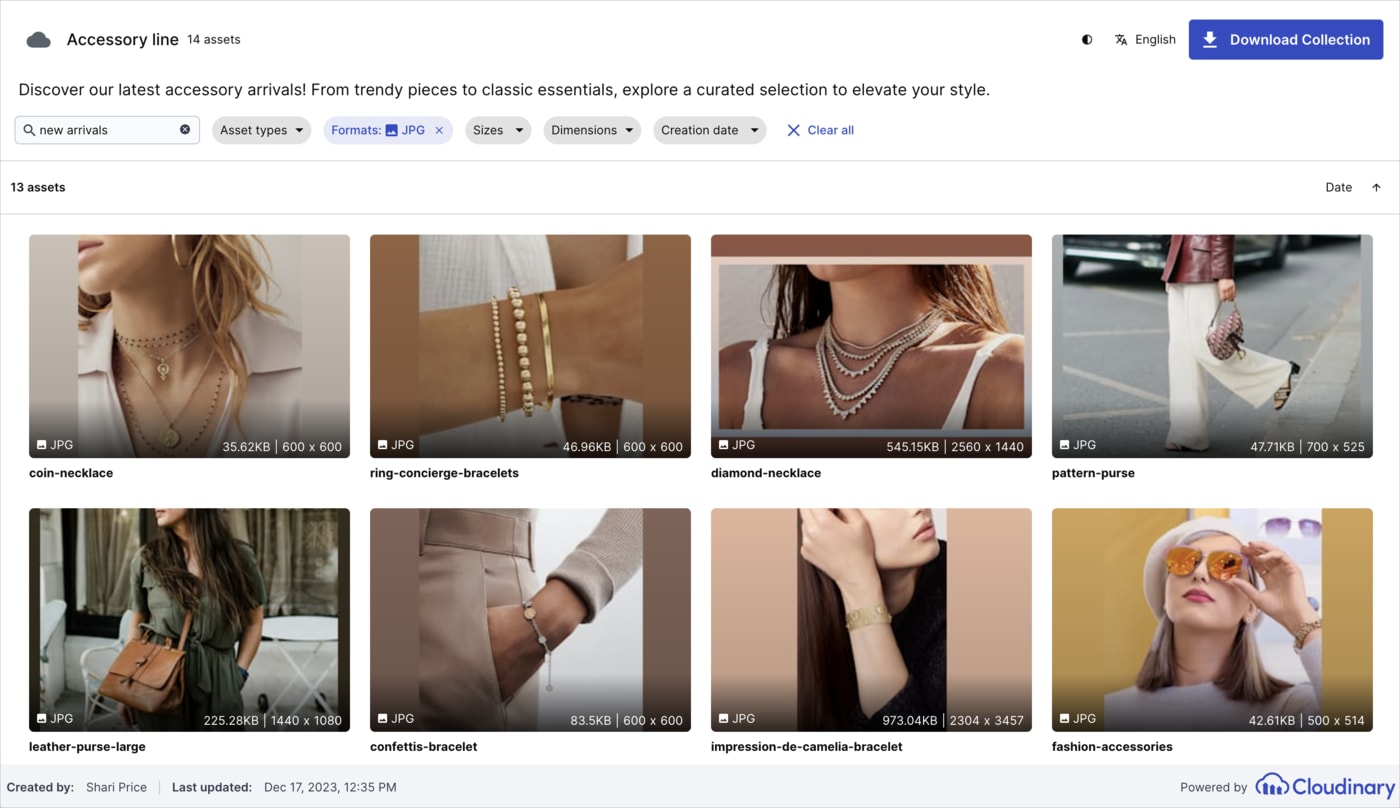Click the coin-necklace file name
The image size is (1400, 808).
[71, 473]
